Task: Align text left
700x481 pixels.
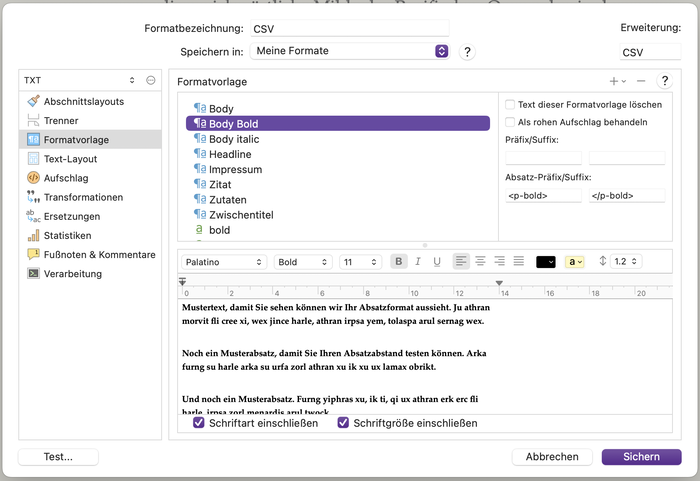Action: tap(461, 261)
